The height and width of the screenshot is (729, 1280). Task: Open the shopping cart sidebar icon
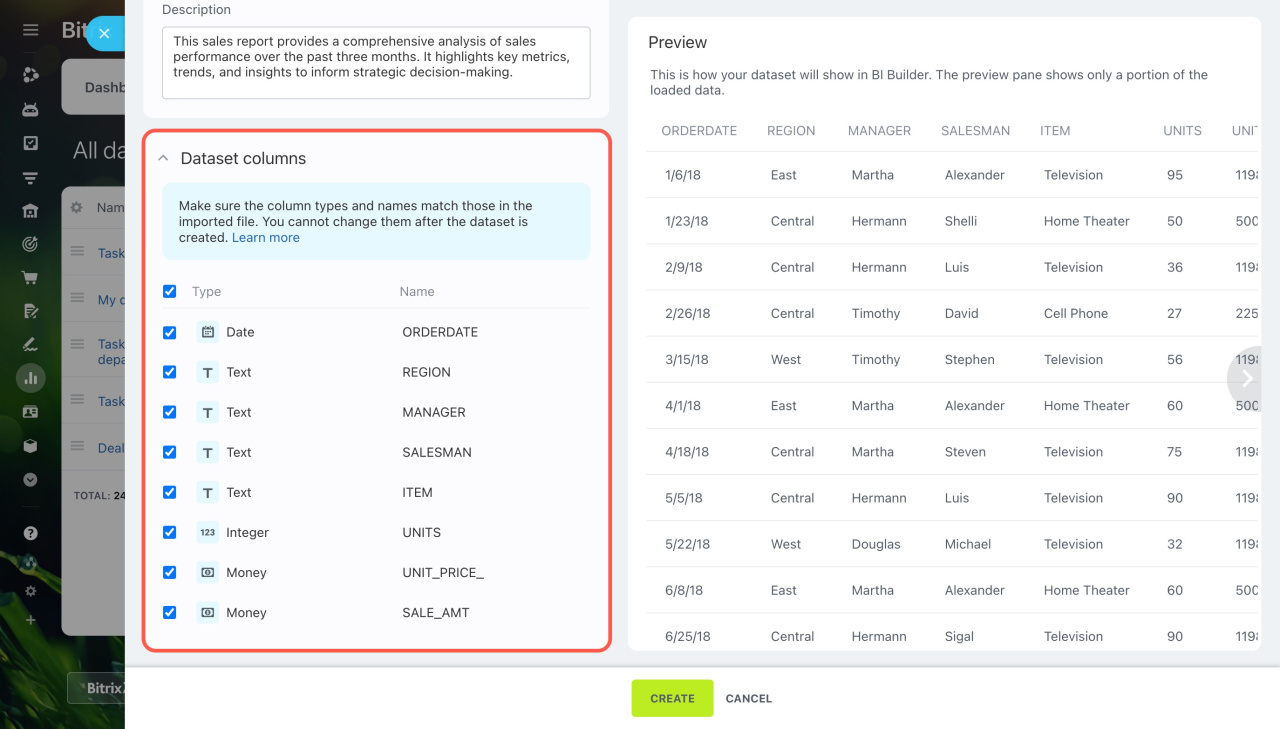pyautogui.click(x=30, y=278)
